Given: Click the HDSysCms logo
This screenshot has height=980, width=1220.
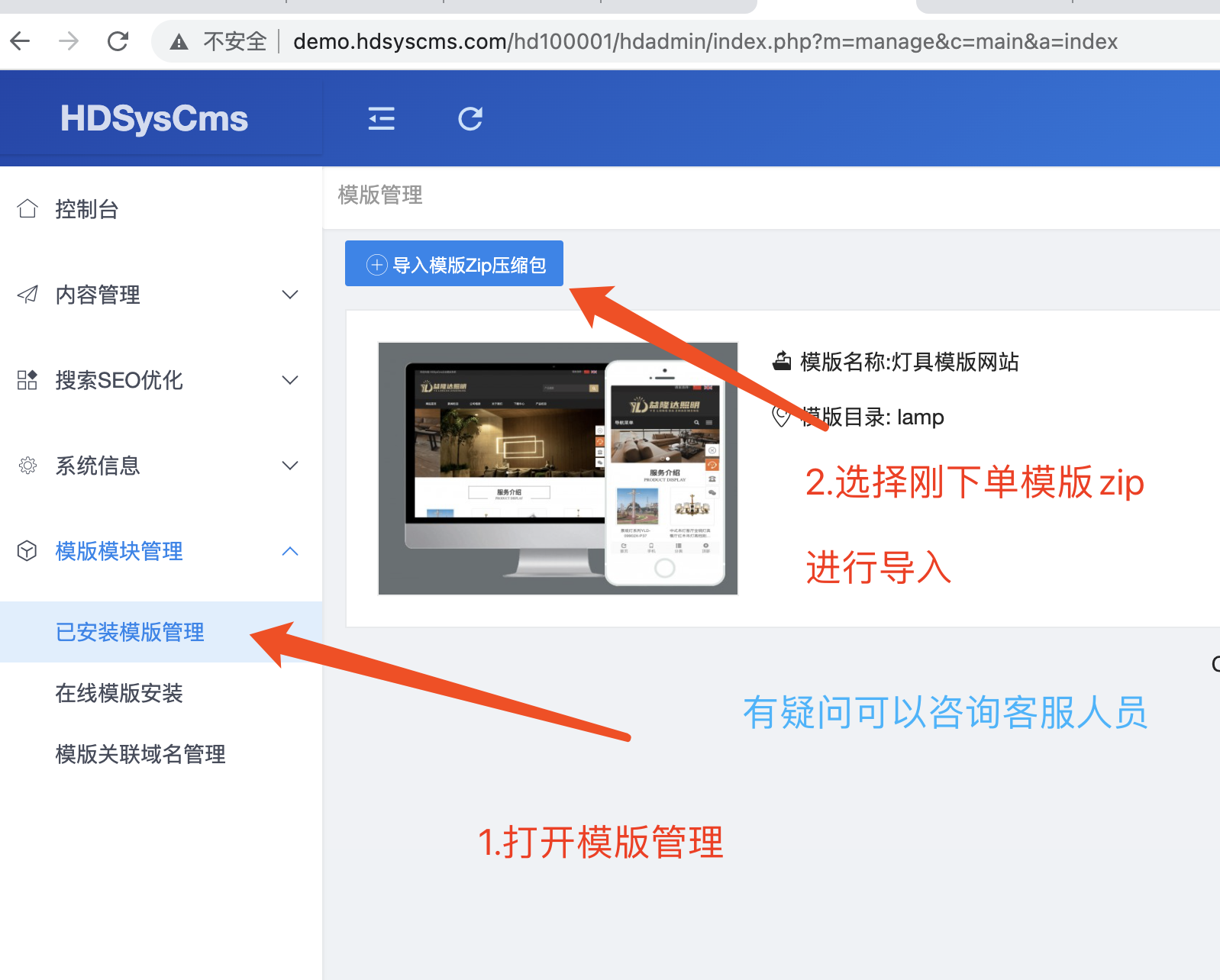Looking at the screenshot, I should pyautogui.click(x=154, y=119).
